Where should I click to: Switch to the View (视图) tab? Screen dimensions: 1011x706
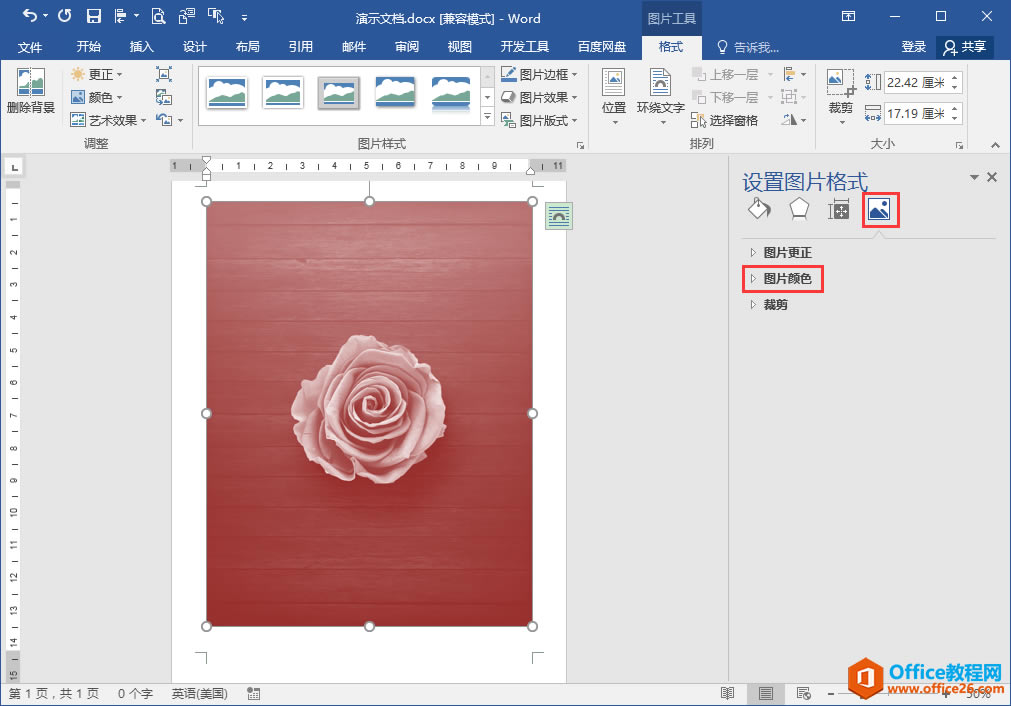pyautogui.click(x=460, y=46)
